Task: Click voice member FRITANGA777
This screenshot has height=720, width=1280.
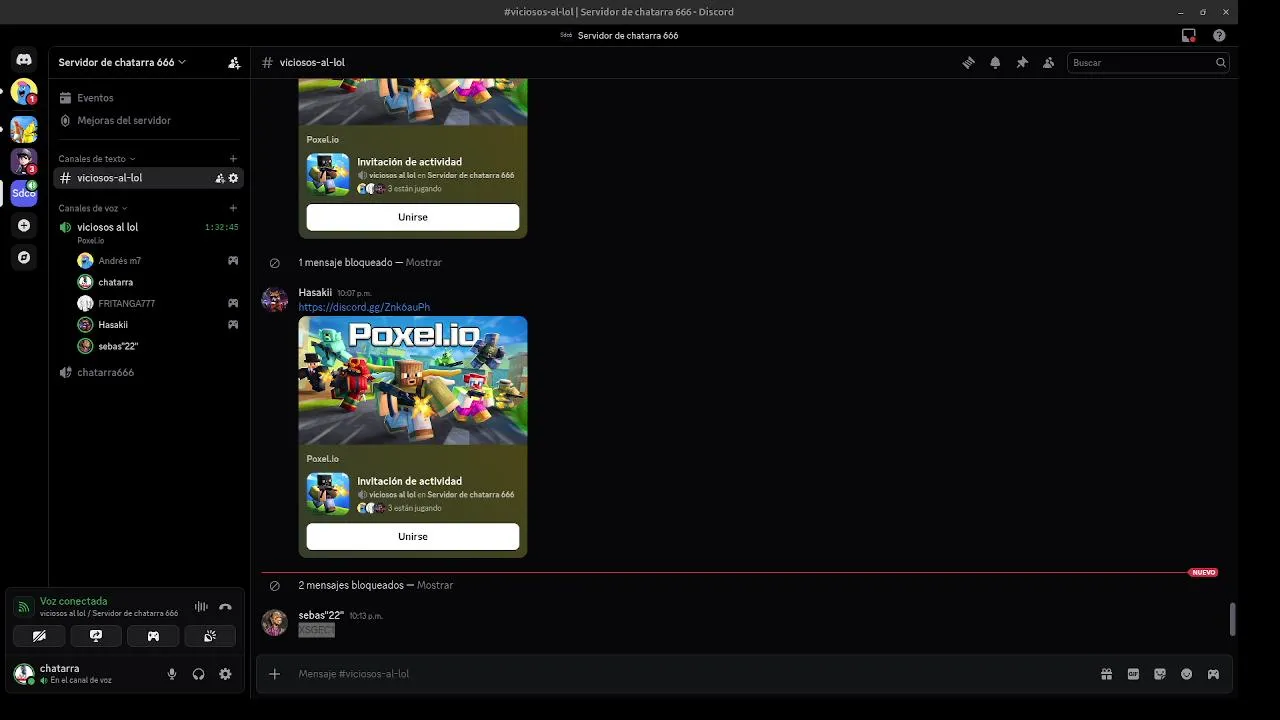Action: pyautogui.click(x=158, y=303)
